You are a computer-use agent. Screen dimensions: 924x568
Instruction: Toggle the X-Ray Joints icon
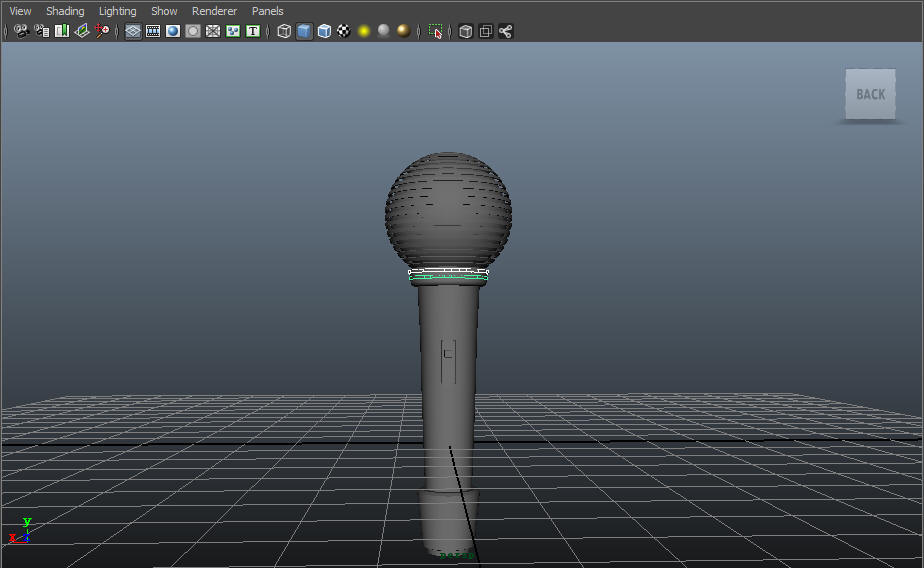pos(506,31)
